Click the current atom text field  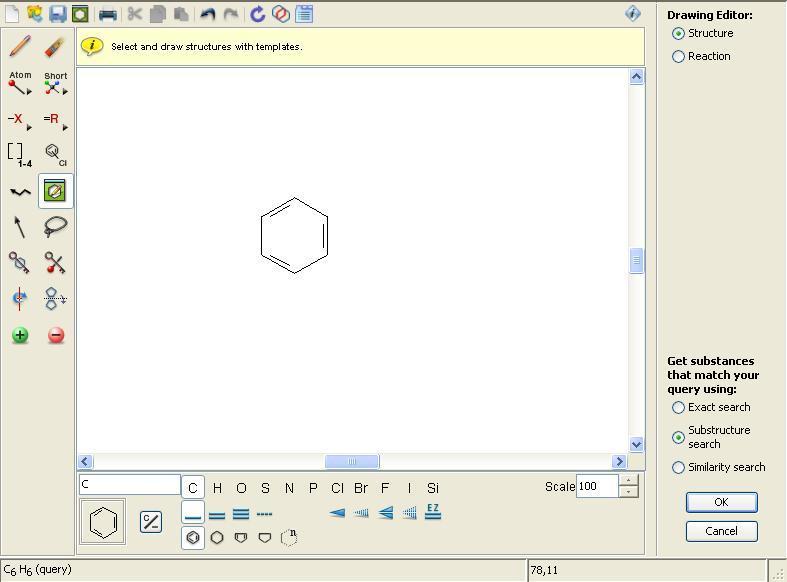coord(129,485)
